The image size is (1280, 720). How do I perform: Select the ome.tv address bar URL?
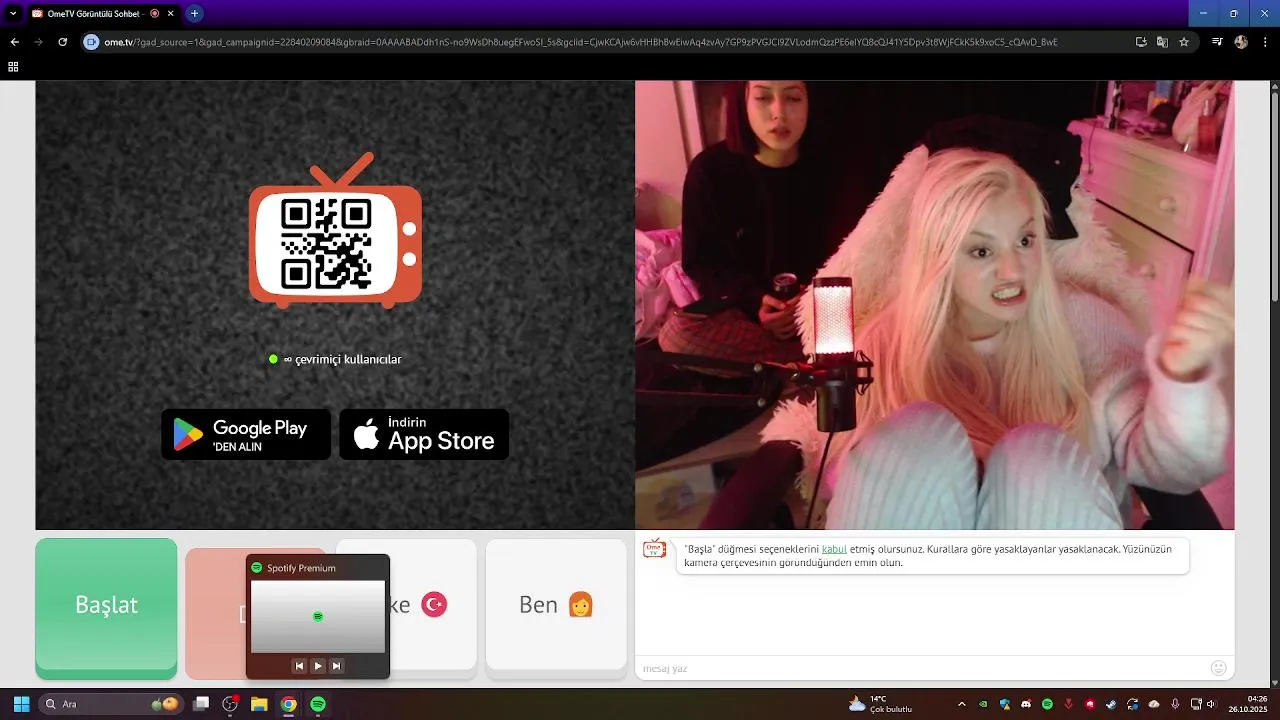580,42
